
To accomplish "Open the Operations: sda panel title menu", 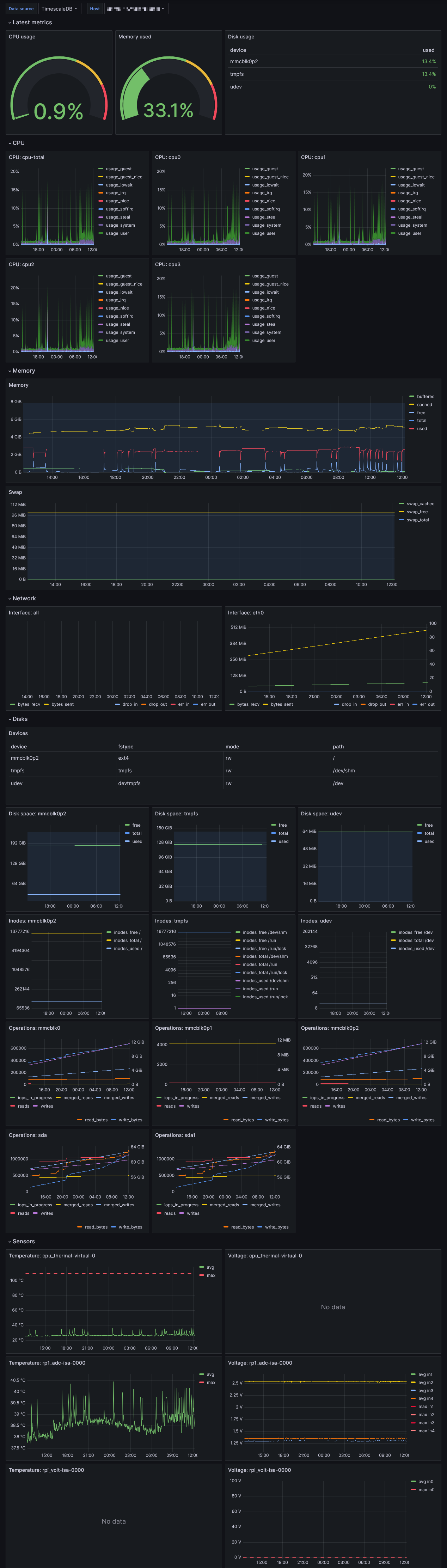I will tap(27, 1135).
